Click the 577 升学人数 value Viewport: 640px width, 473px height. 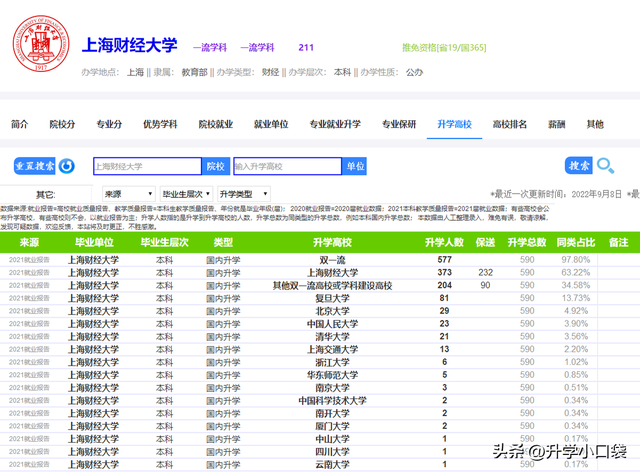coord(444,260)
